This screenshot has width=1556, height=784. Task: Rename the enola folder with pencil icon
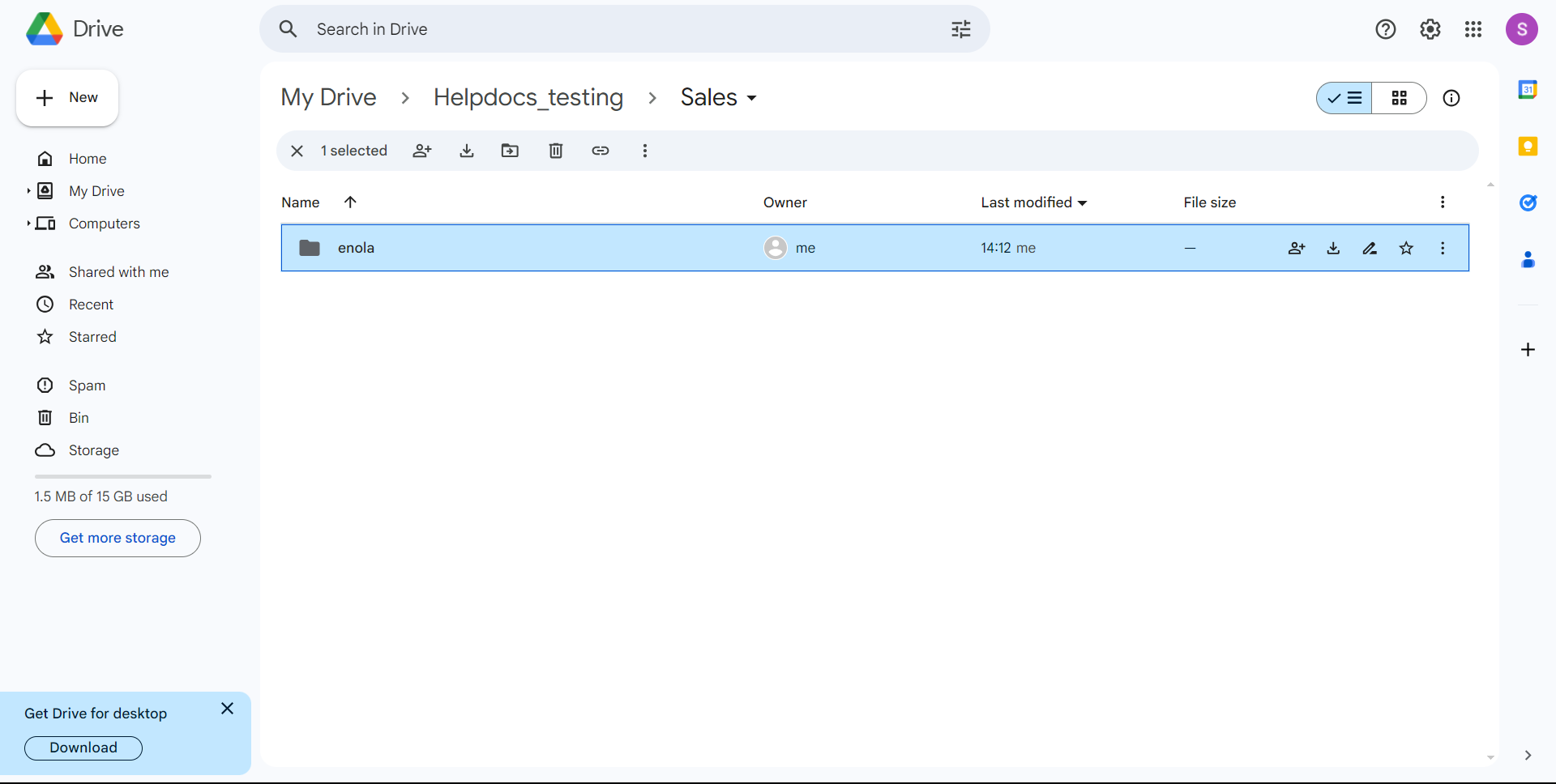(1370, 249)
